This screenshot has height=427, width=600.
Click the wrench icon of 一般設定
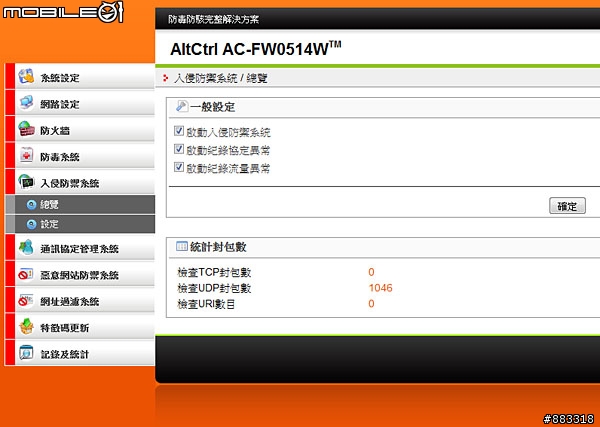pos(181,106)
